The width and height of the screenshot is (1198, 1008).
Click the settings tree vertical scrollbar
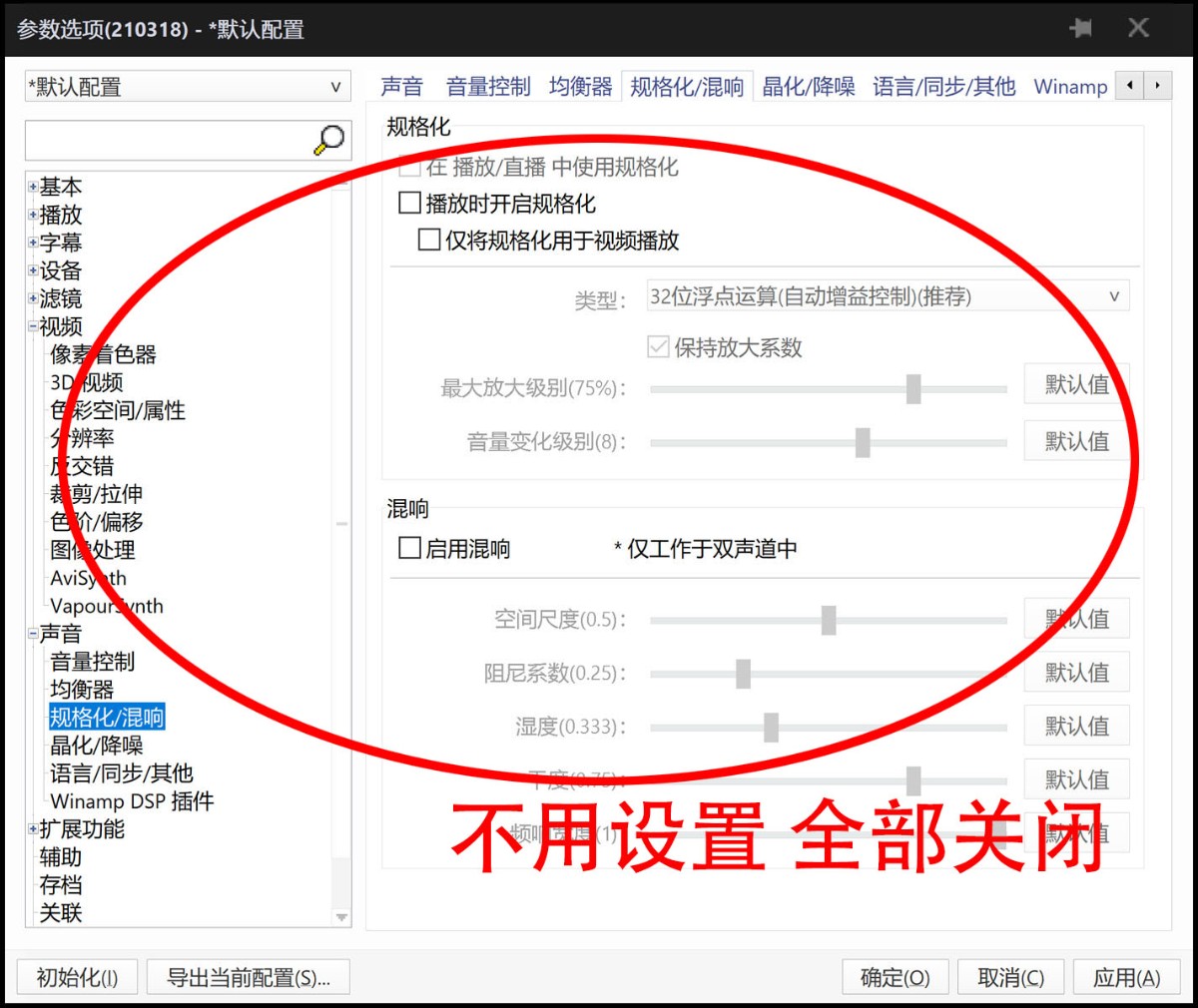tap(342, 548)
